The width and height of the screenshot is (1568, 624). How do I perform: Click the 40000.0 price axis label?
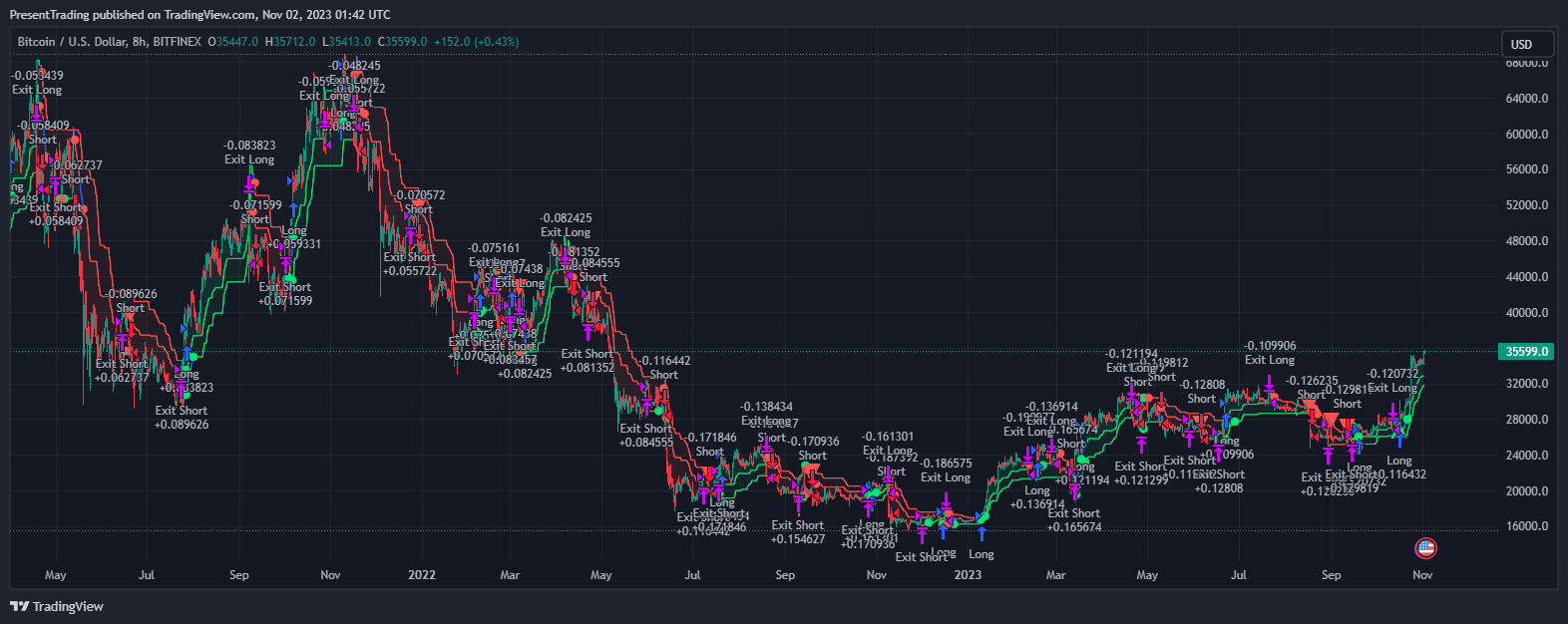click(1526, 313)
